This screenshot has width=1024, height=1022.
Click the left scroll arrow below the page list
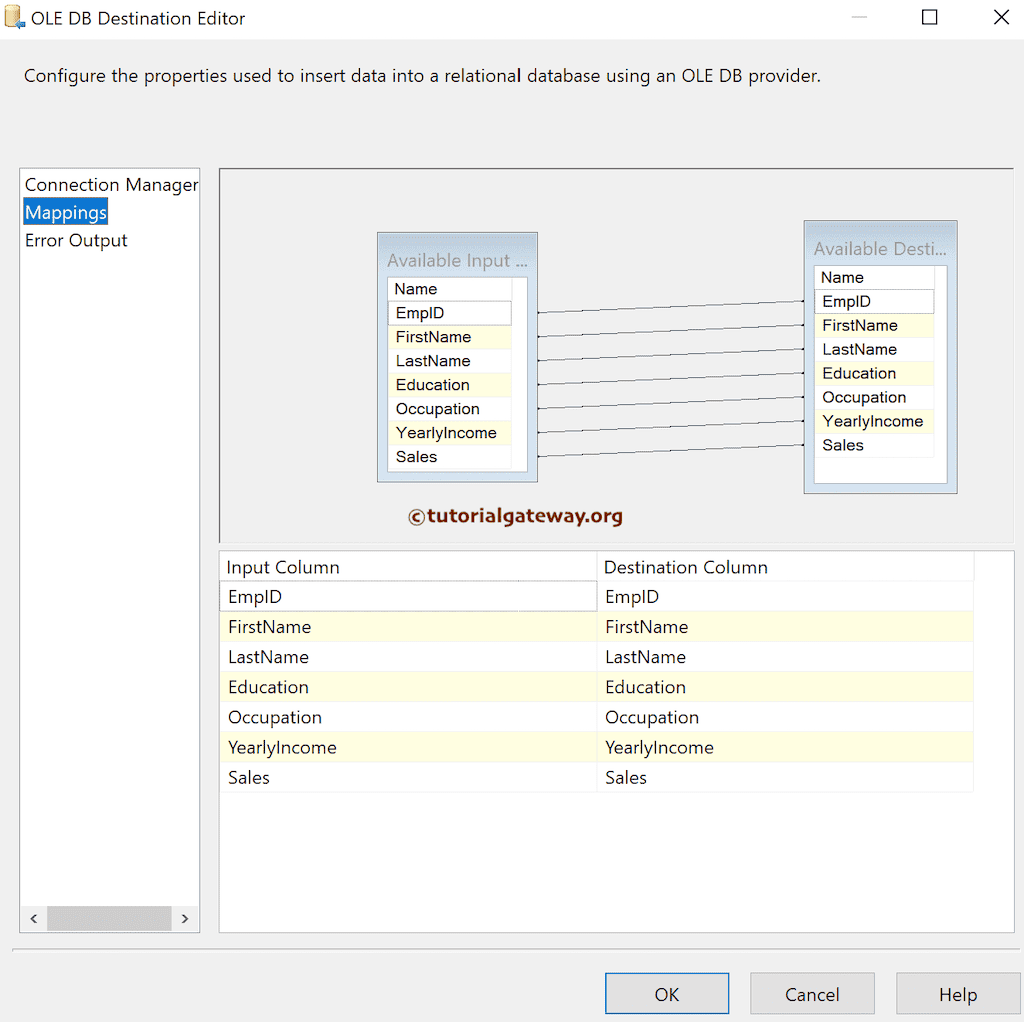(x=33, y=918)
